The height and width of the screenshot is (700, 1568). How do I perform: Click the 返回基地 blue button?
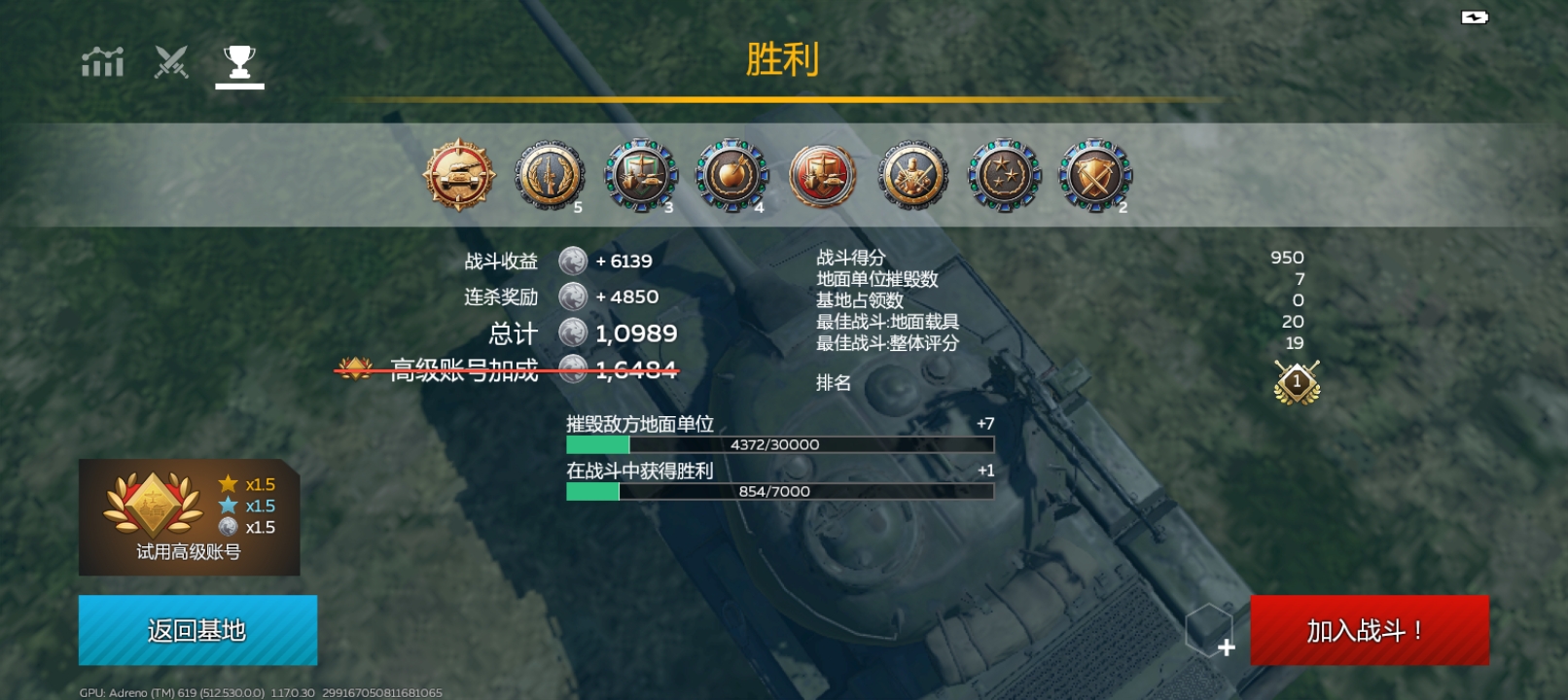197,630
